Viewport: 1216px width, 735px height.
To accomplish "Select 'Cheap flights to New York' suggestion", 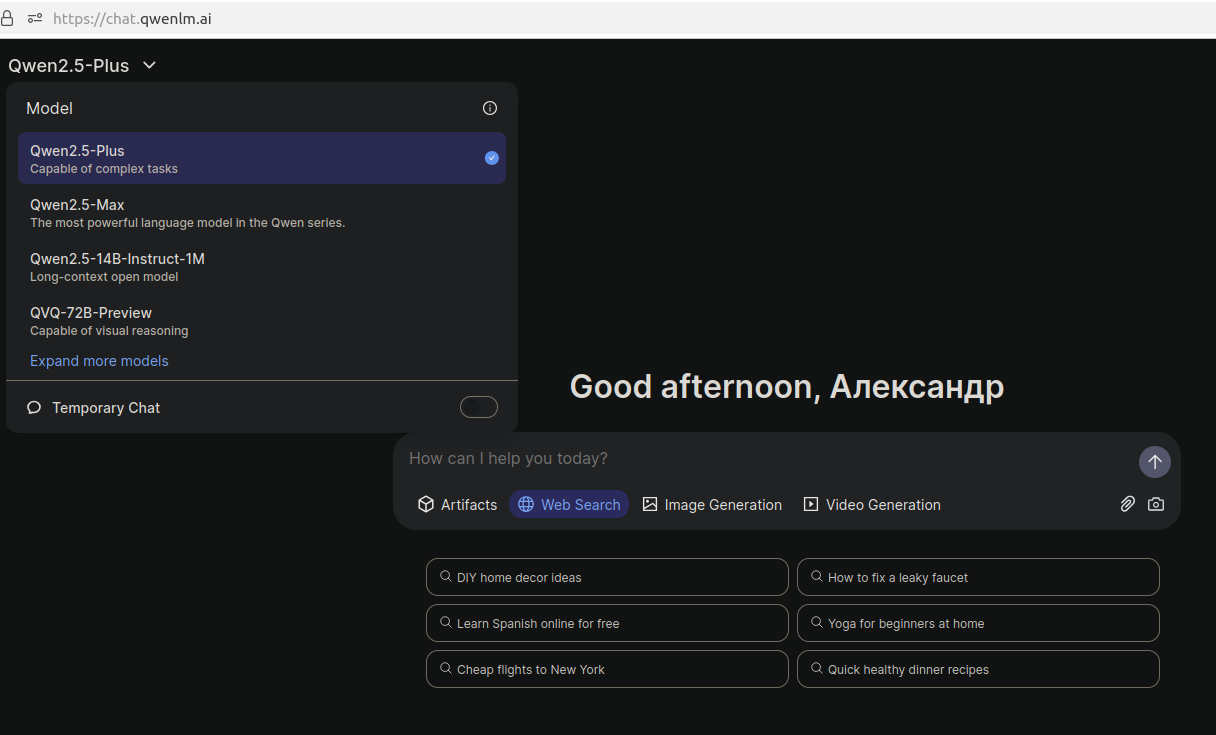I will tap(607, 669).
